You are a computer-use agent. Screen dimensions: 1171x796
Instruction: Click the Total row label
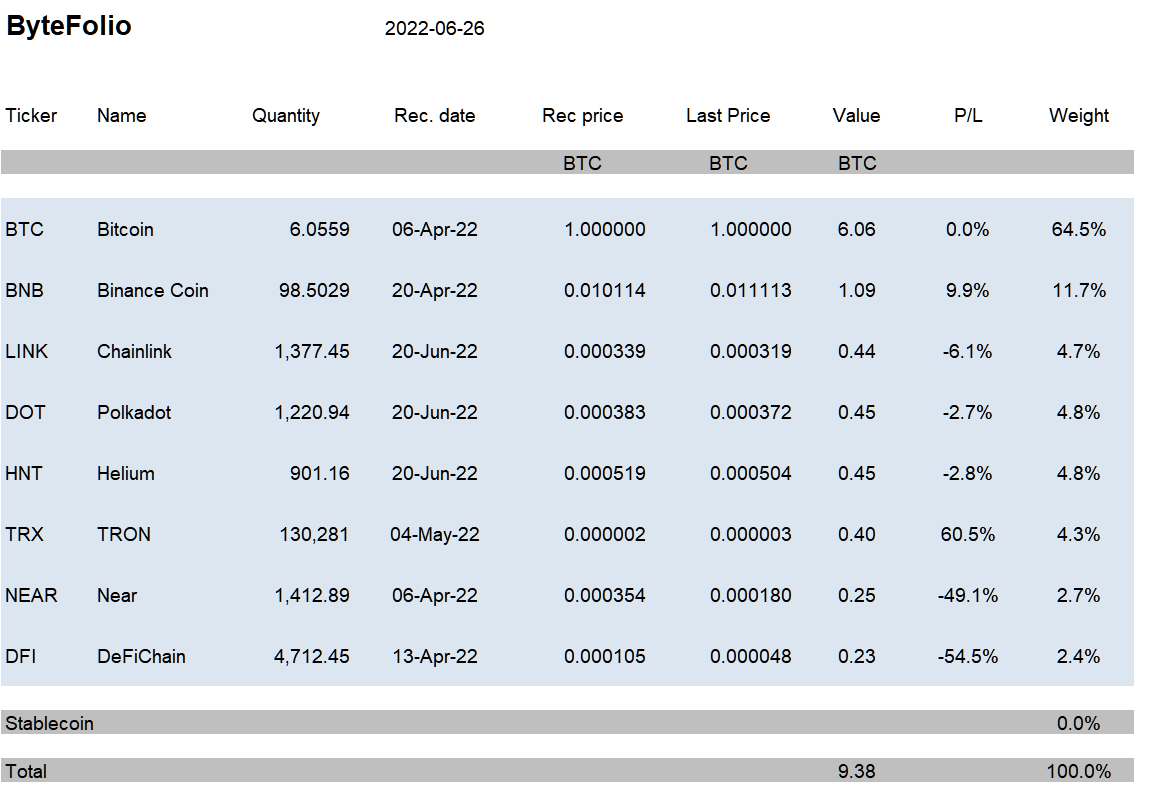(x=26, y=772)
